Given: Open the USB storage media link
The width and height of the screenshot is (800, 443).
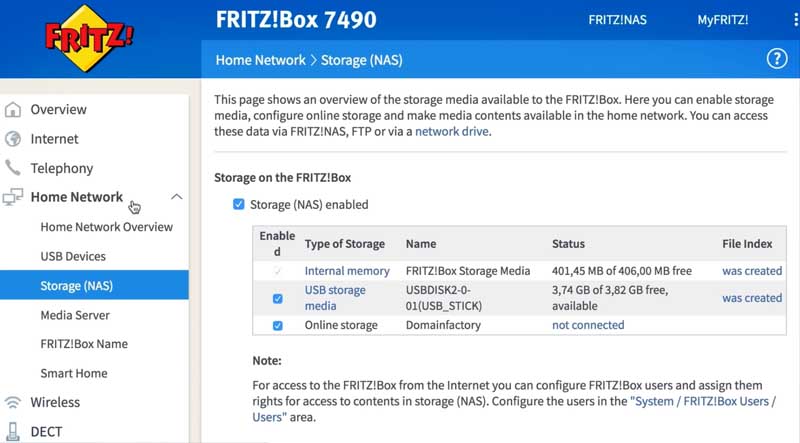Looking at the screenshot, I should (335, 298).
